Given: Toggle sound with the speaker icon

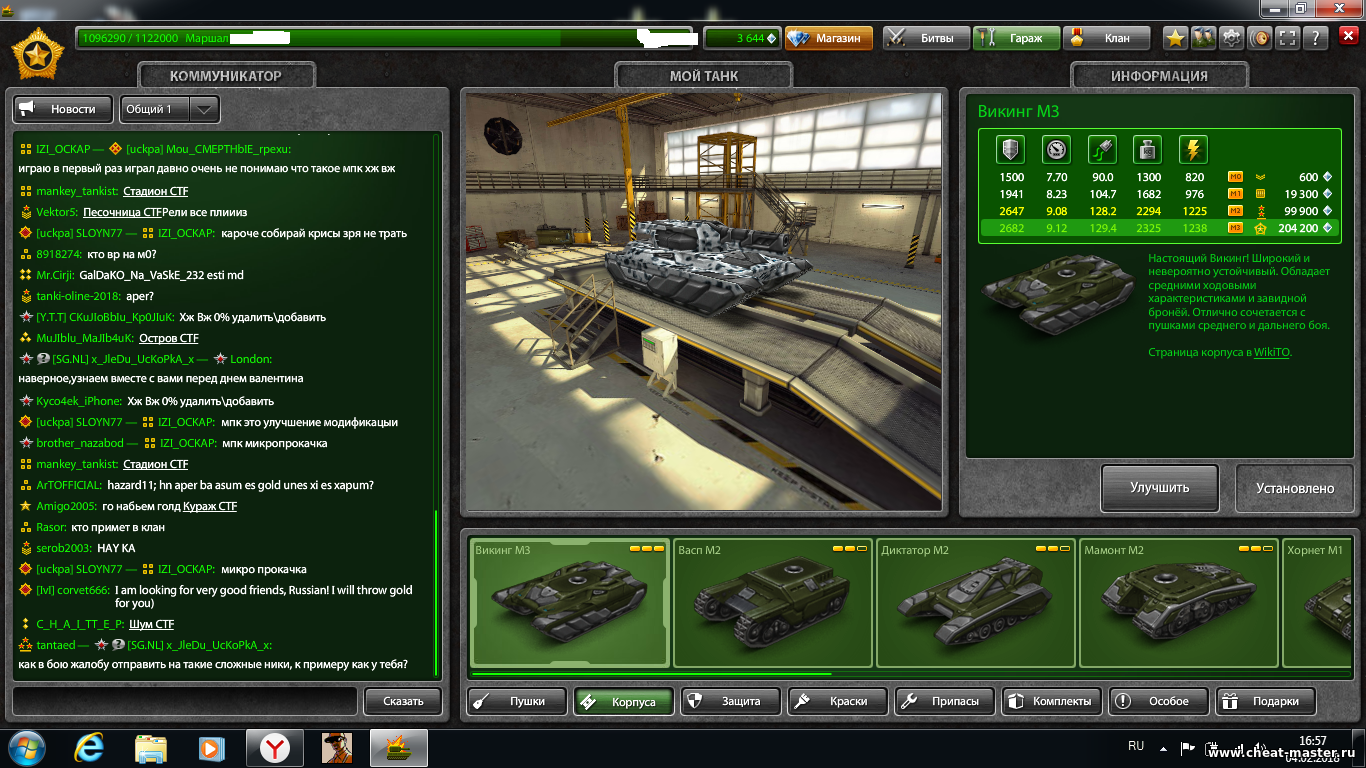Looking at the screenshot, I should [1260, 38].
